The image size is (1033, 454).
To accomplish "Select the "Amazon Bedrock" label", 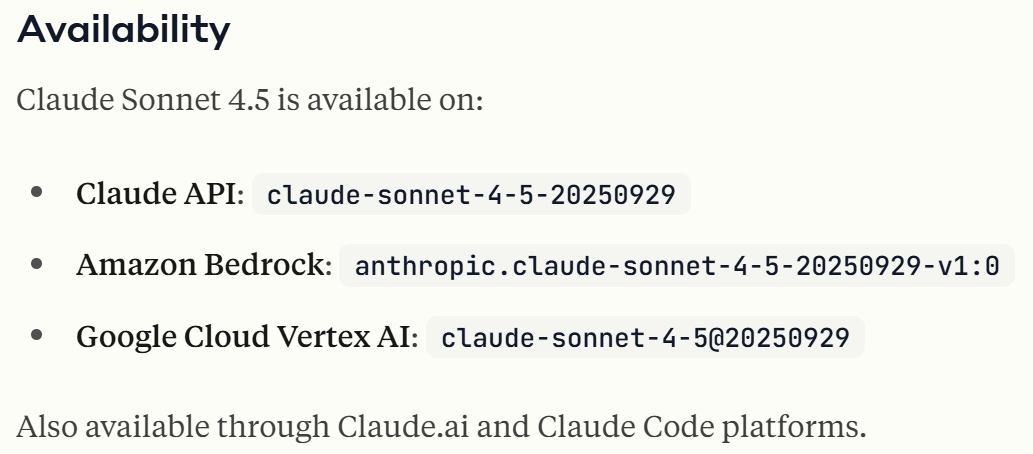I will click(204, 266).
